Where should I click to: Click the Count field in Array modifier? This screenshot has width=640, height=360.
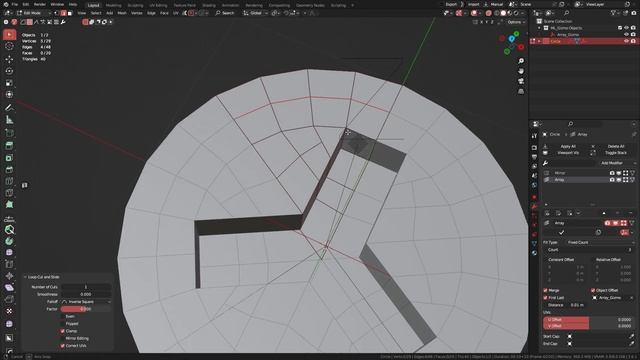tap(589, 250)
